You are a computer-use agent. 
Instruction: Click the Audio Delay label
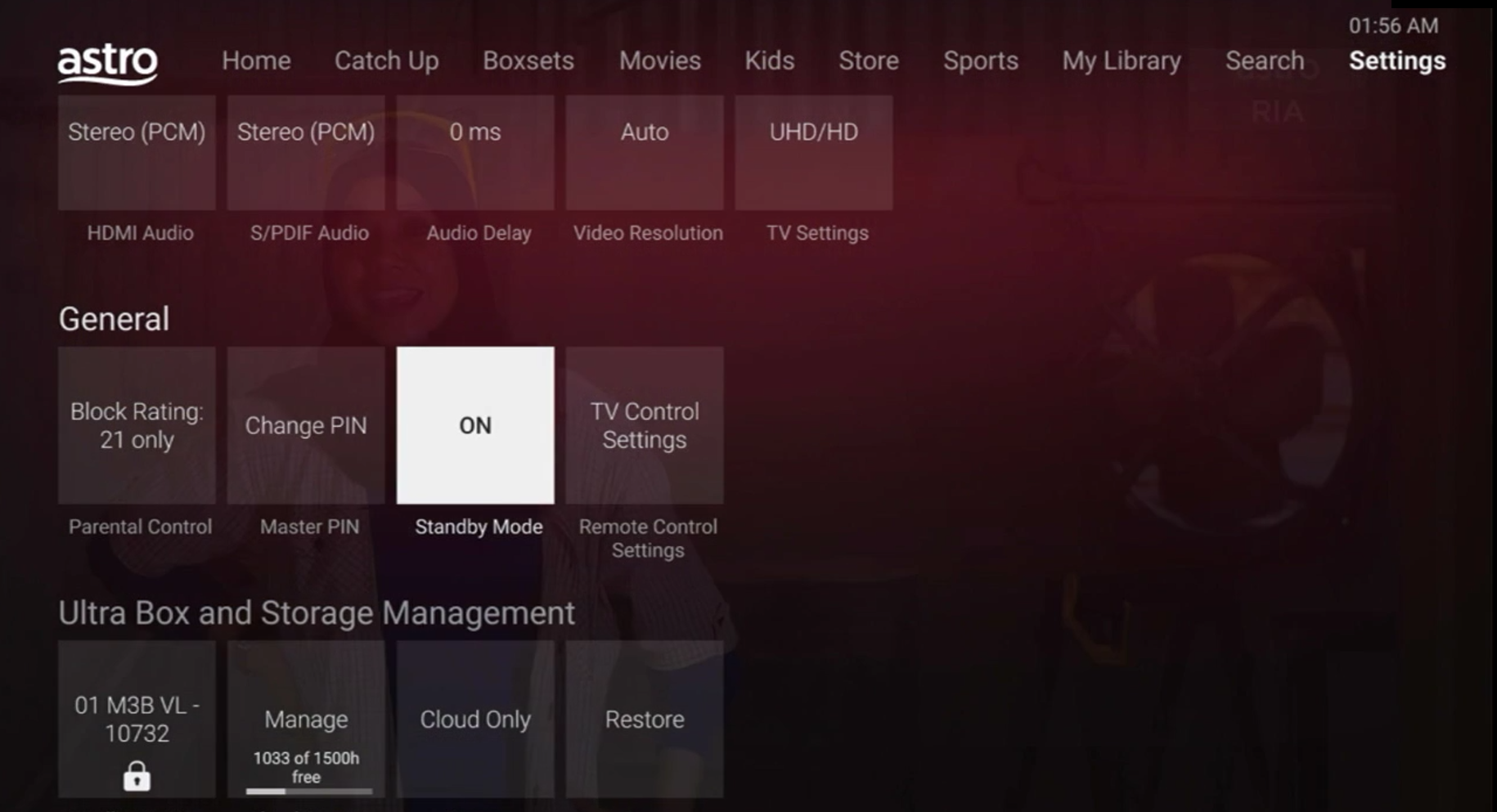(479, 233)
